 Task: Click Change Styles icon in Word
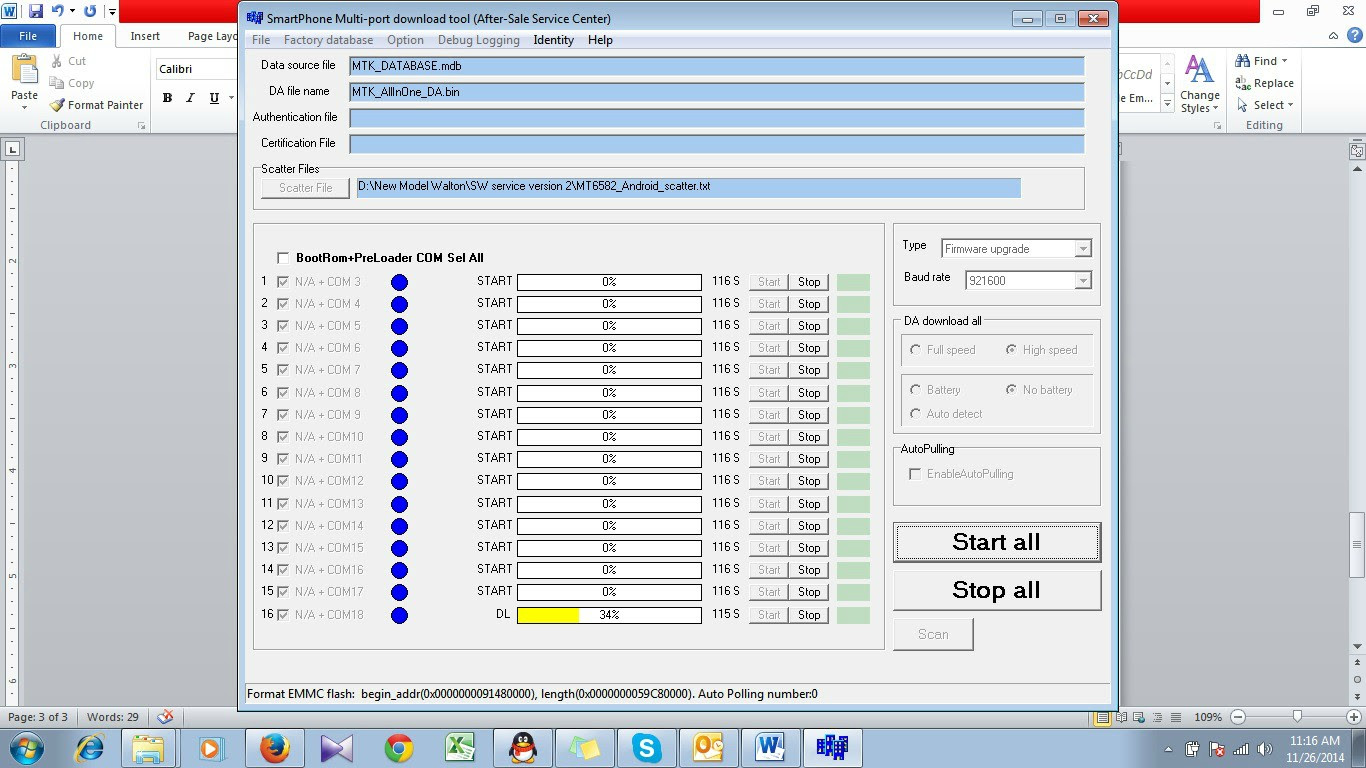(x=1199, y=70)
